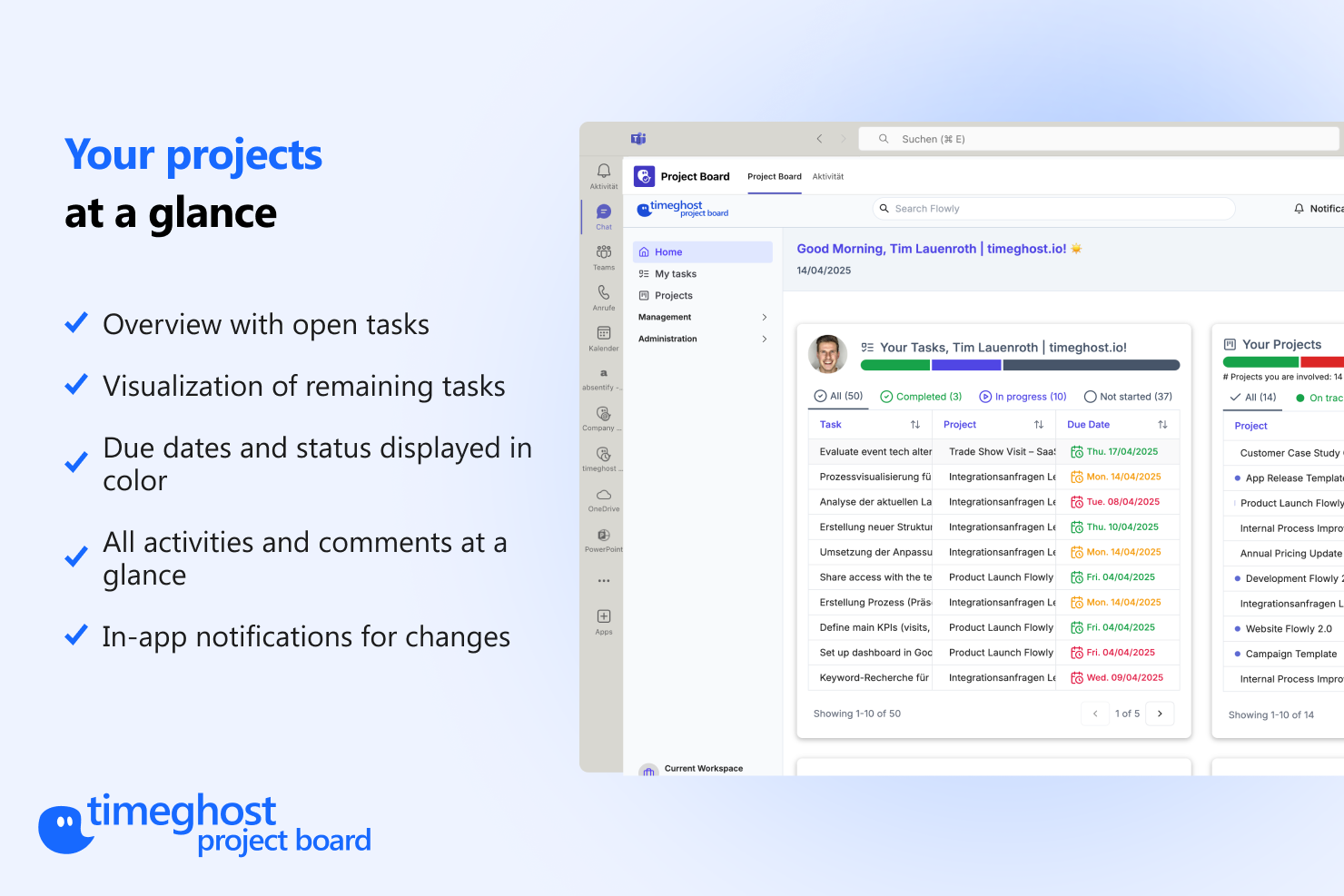Viewport: 1344px width, 896px height.
Task: Click the blue in-progress bar segment
Action: pos(966,365)
